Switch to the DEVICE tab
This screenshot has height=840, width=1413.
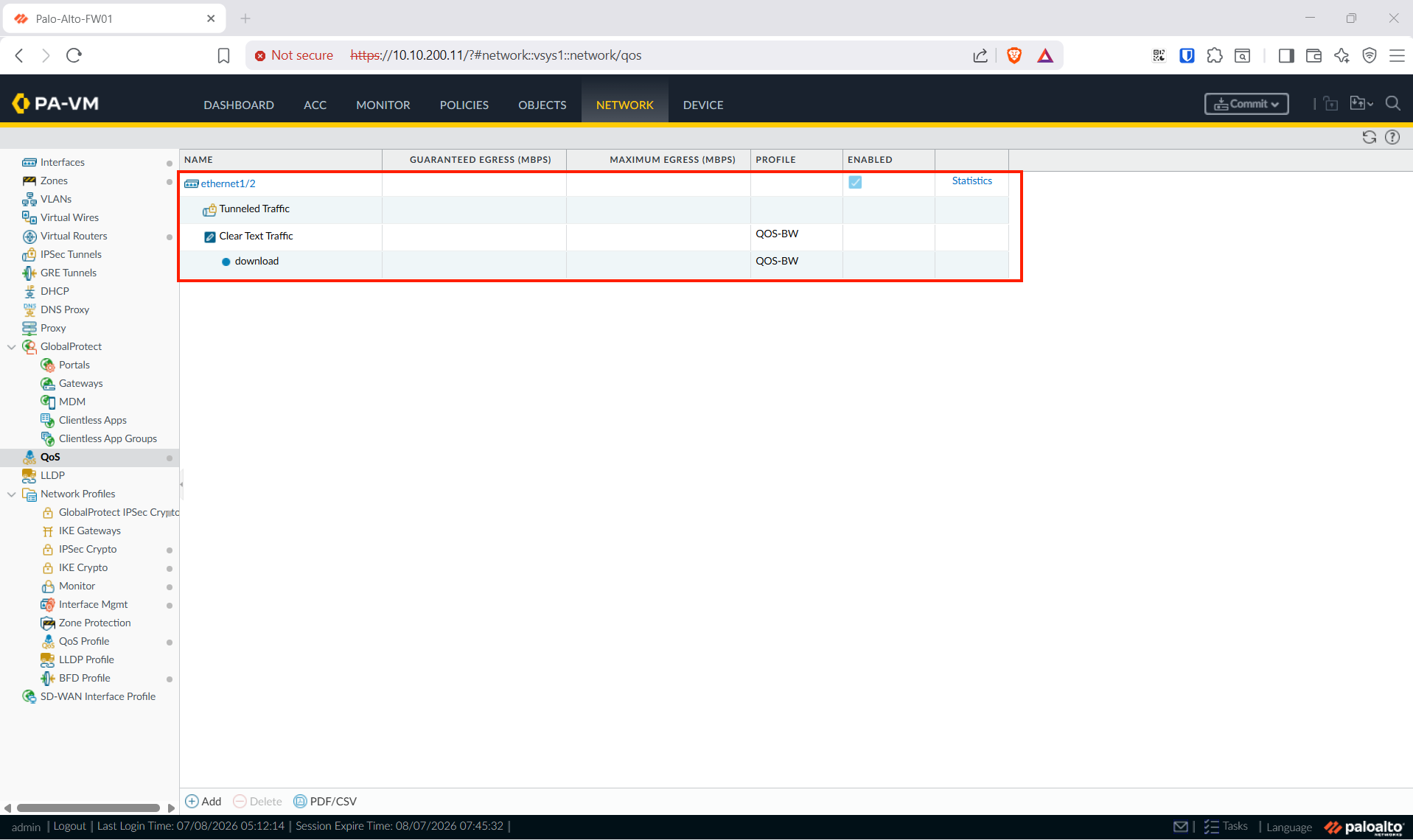click(703, 105)
